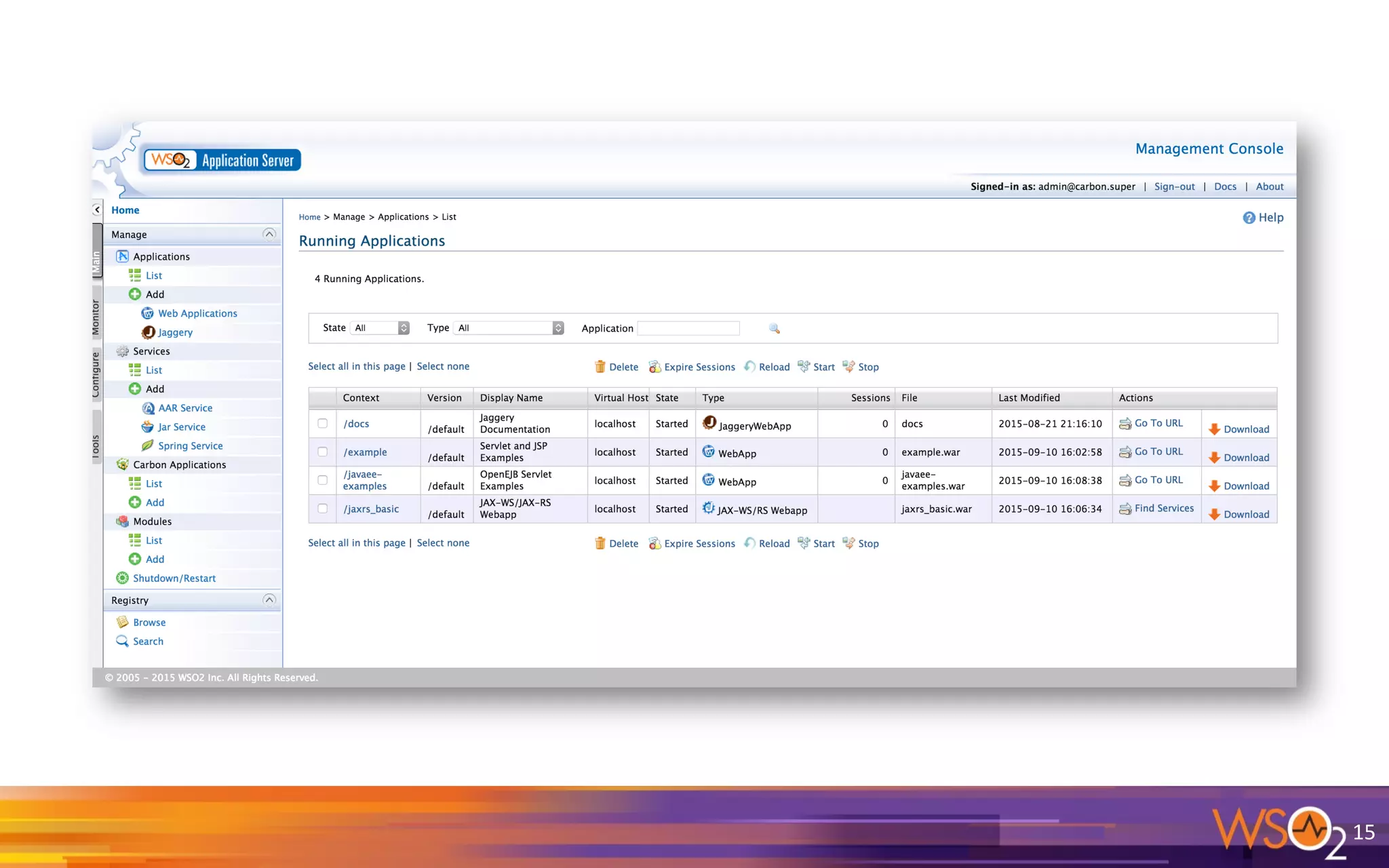Tick the /example row checkbox

click(323, 452)
